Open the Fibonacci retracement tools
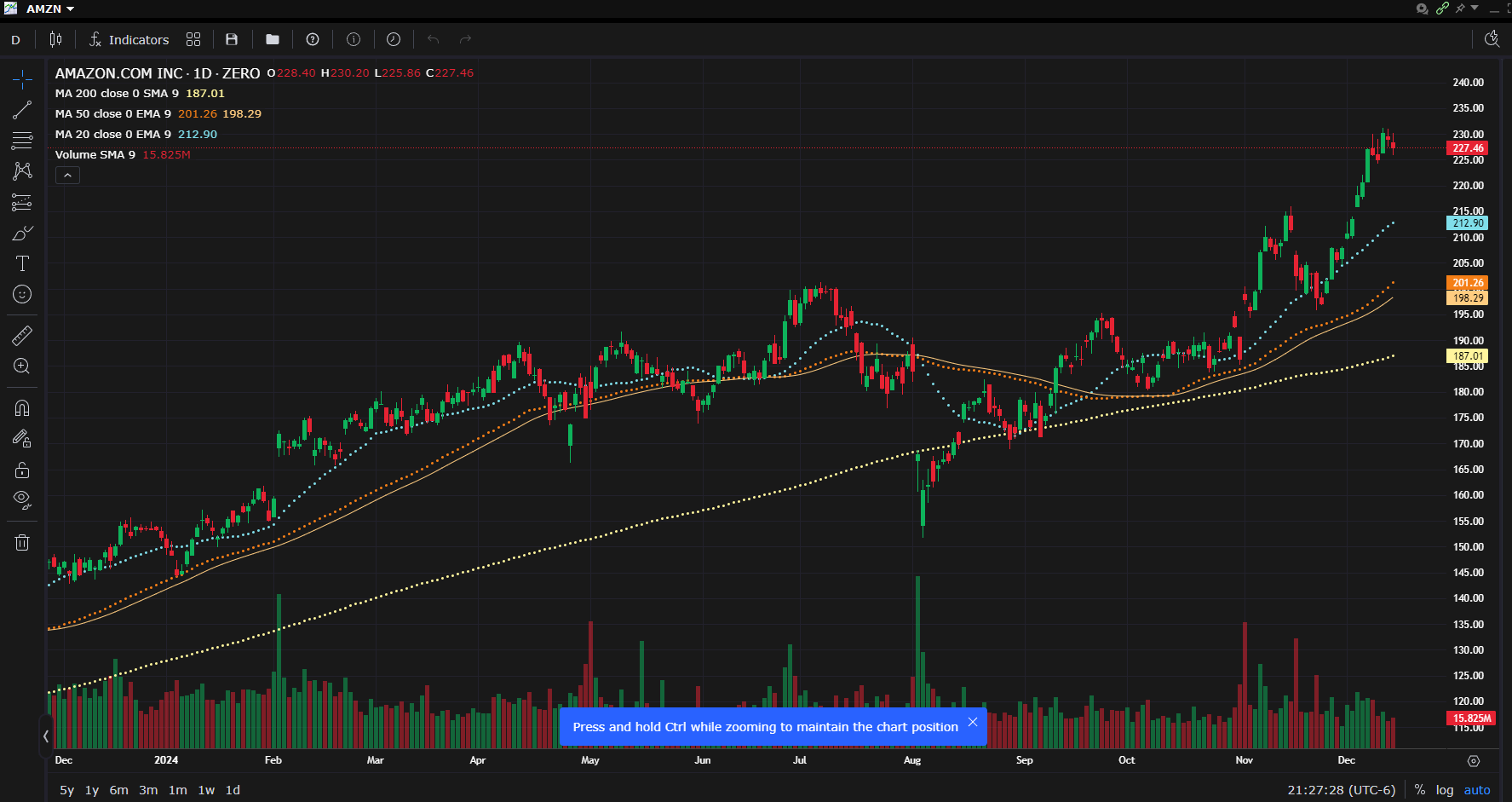The height and width of the screenshot is (802, 1512). pyautogui.click(x=22, y=141)
